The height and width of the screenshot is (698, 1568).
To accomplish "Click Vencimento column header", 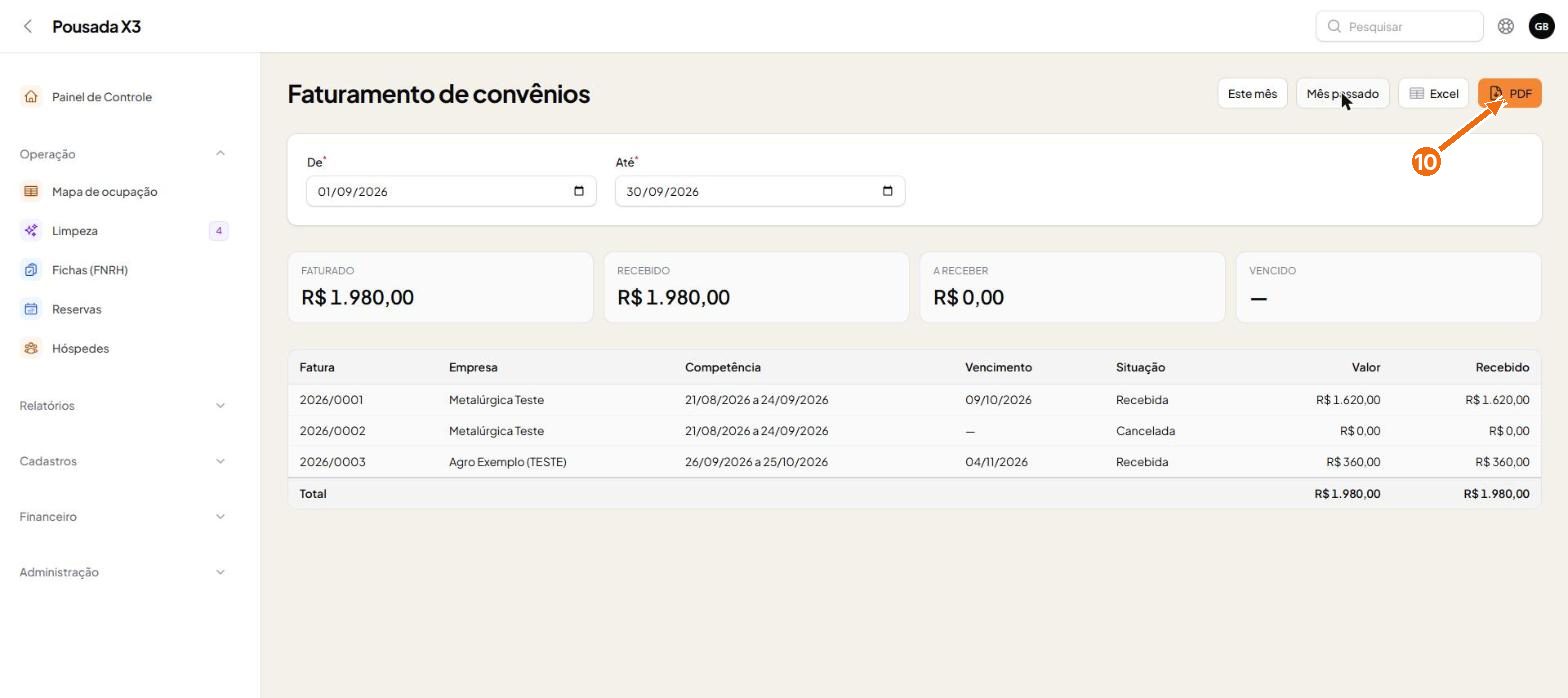I will pyautogui.click(x=998, y=367).
